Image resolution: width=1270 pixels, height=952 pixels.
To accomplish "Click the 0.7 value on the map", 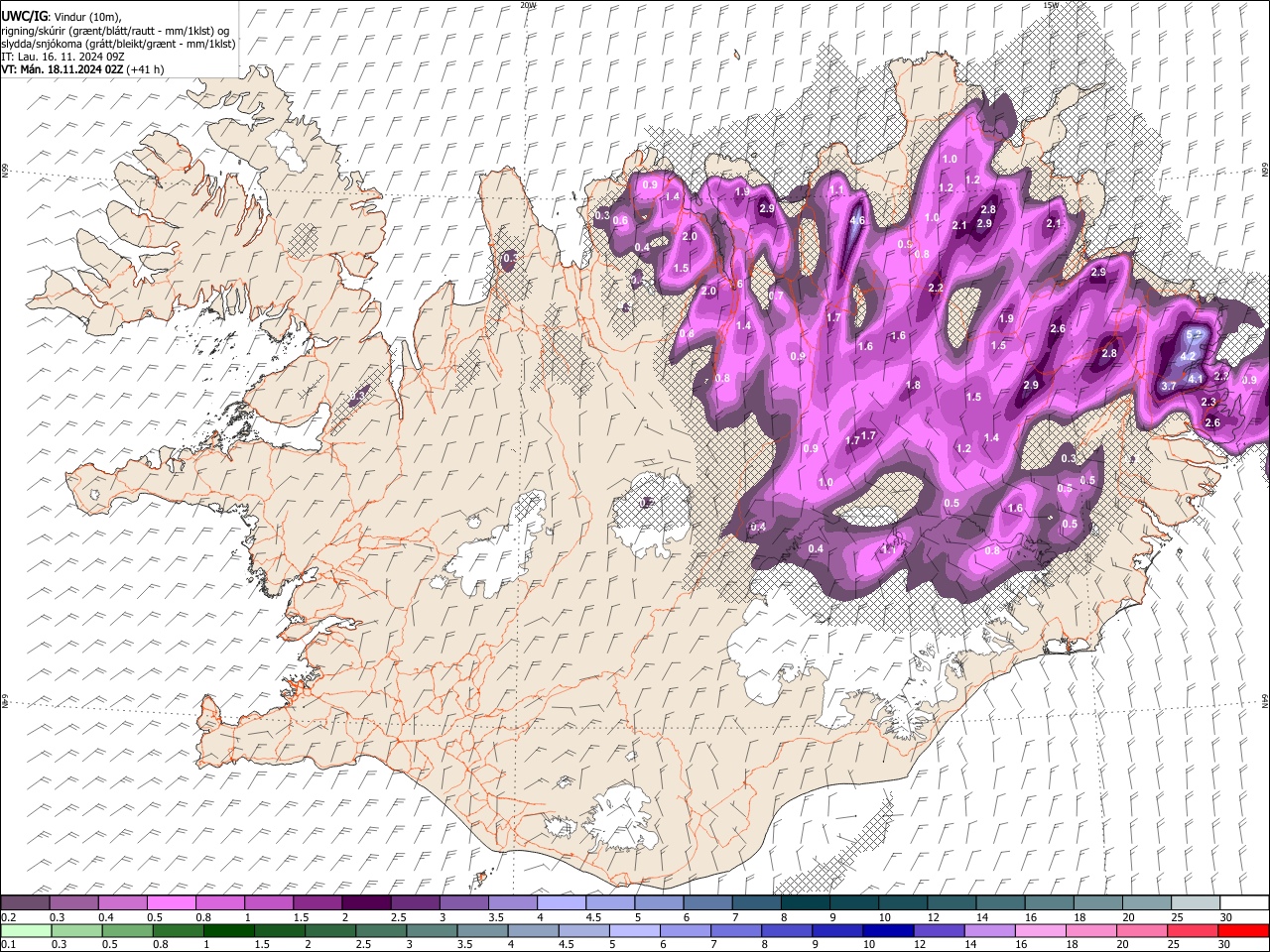I will coord(776,296).
